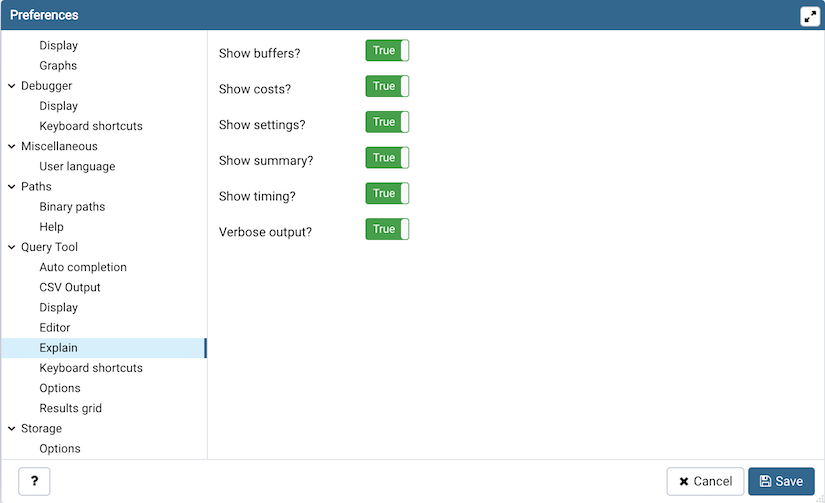Toggle the Show costs switch

tap(387, 87)
